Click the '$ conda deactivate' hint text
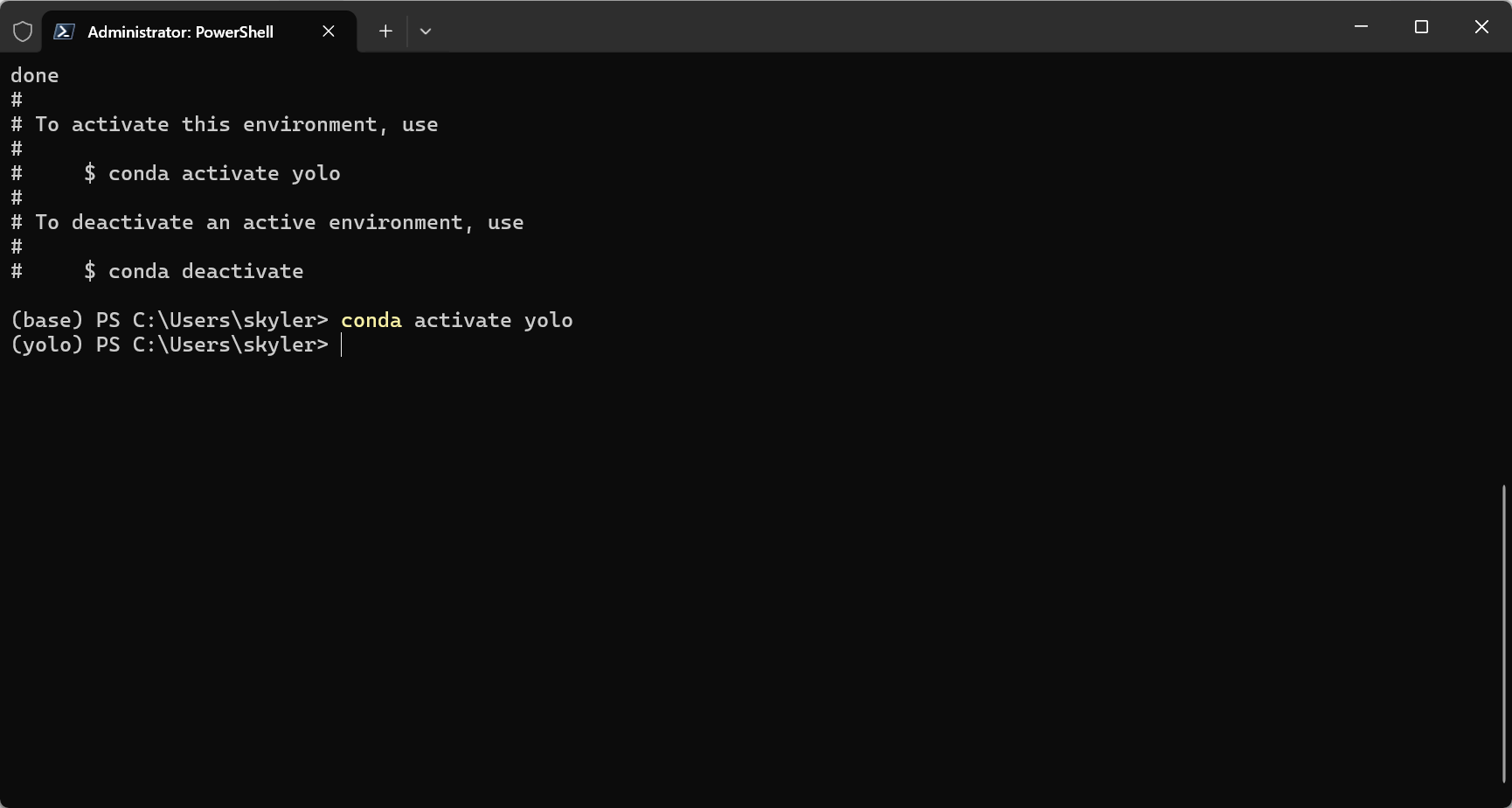 pyautogui.click(x=194, y=272)
